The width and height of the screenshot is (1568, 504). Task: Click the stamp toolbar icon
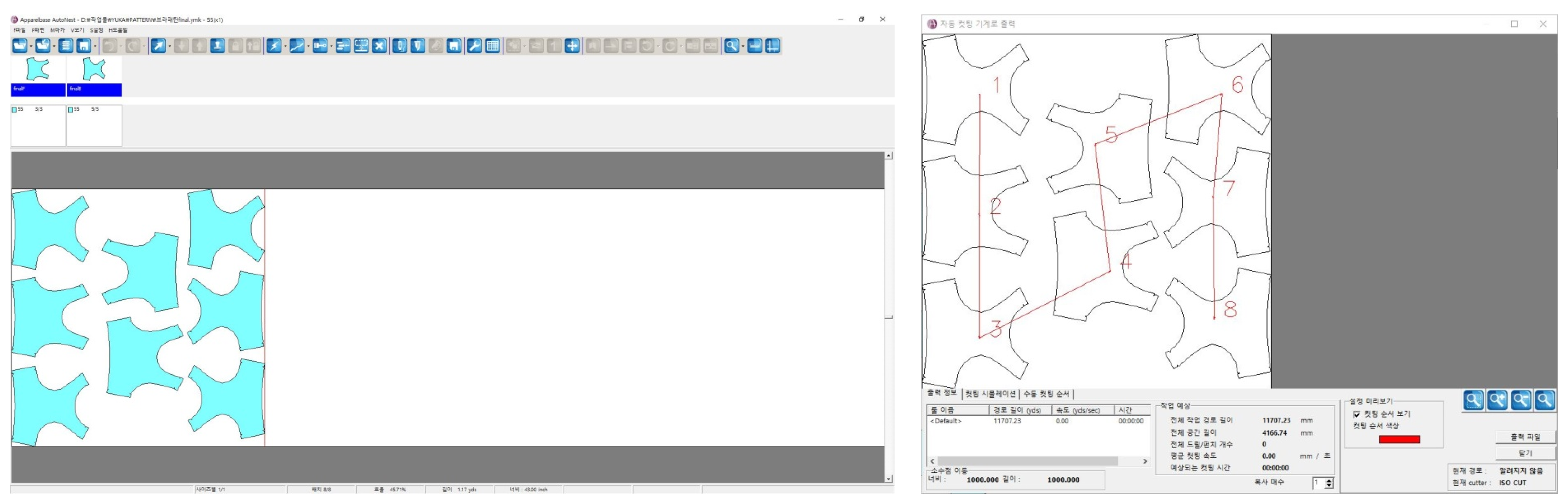coord(217,46)
